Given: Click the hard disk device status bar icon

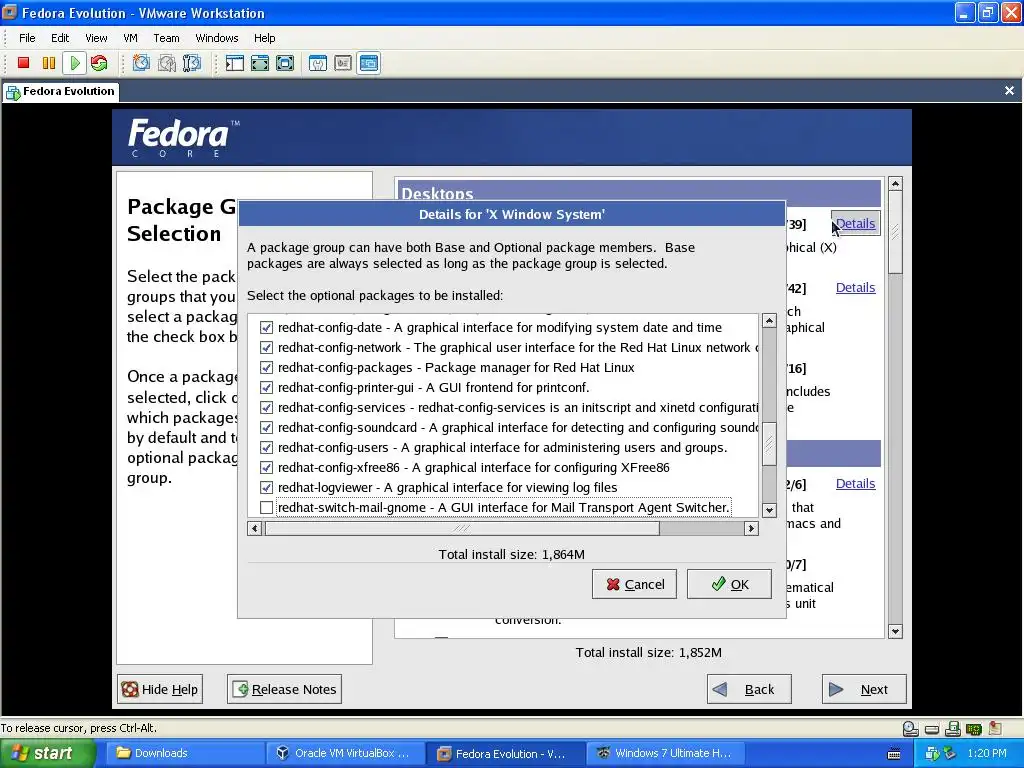Looking at the screenshot, I should pyautogui.click(x=932, y=729).
